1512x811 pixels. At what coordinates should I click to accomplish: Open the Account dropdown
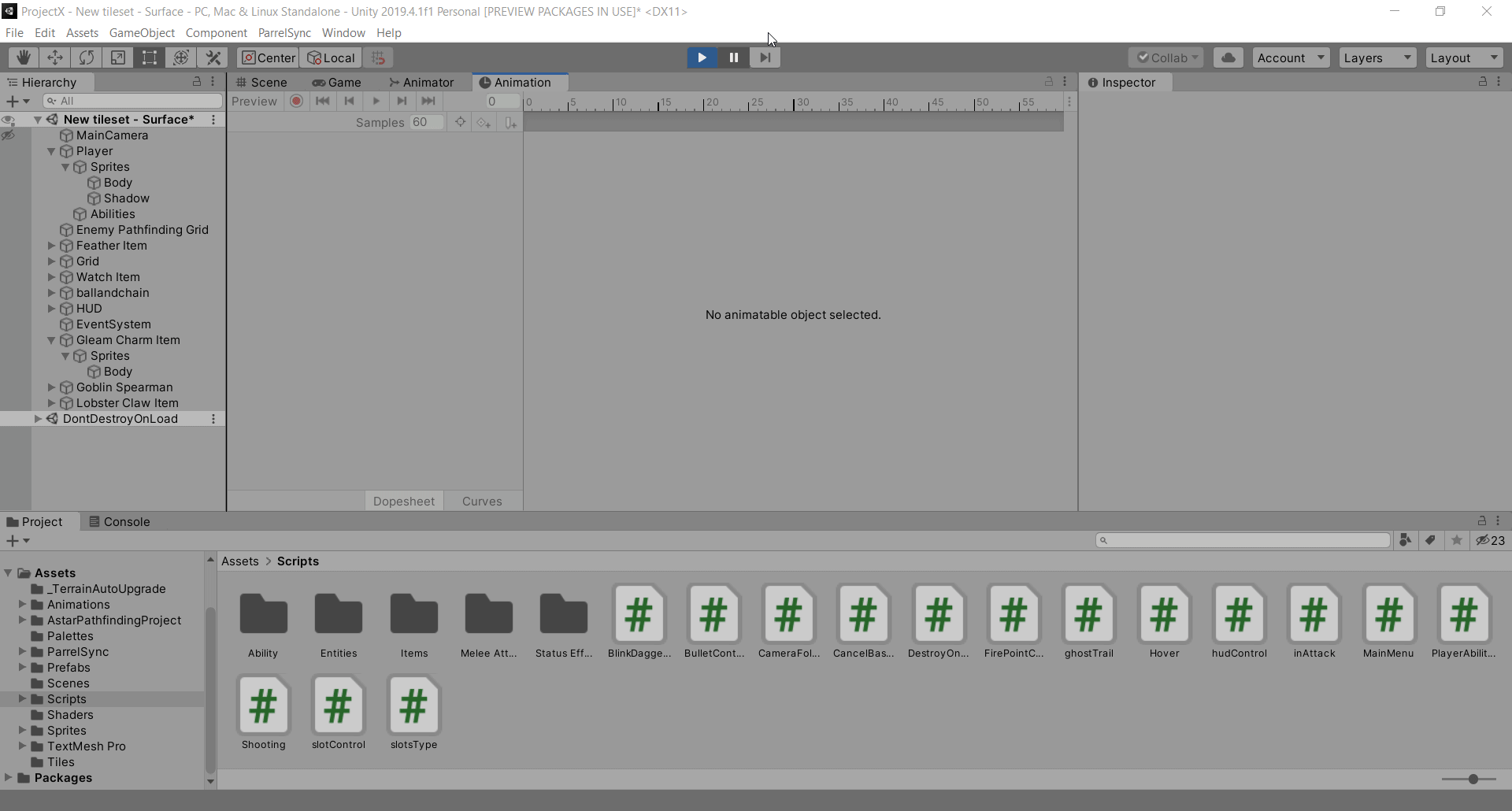[x=1291, y=57]
